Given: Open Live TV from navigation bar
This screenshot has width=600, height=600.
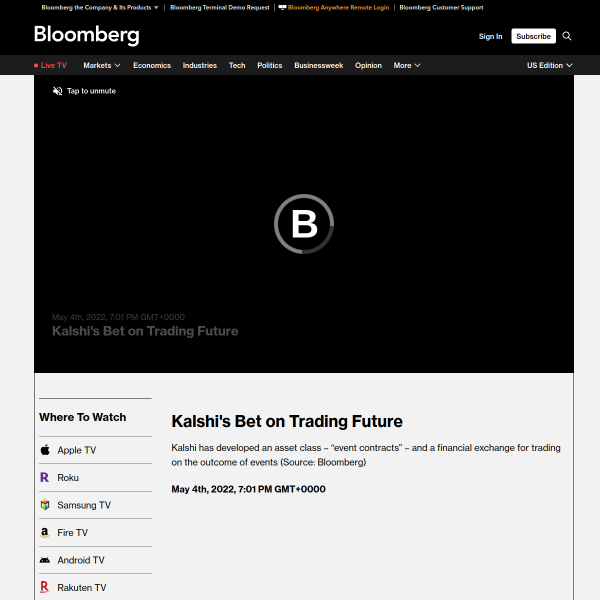Looking at the screenshot, I should pos(51,65).
